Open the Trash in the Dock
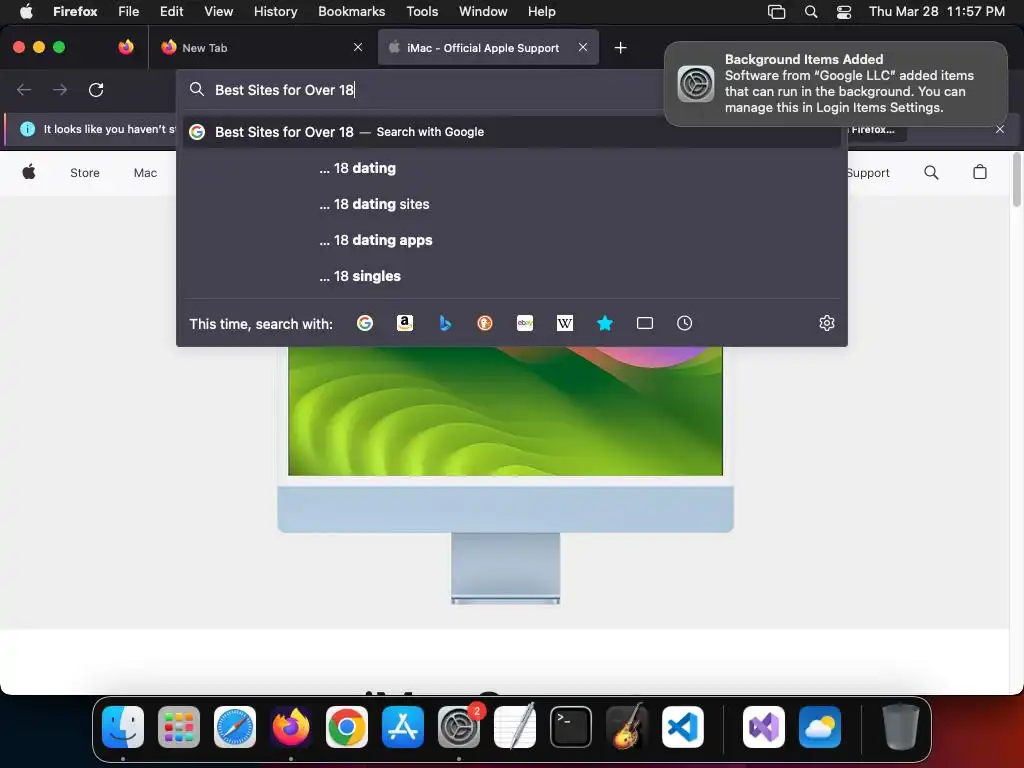 point(901,727)
